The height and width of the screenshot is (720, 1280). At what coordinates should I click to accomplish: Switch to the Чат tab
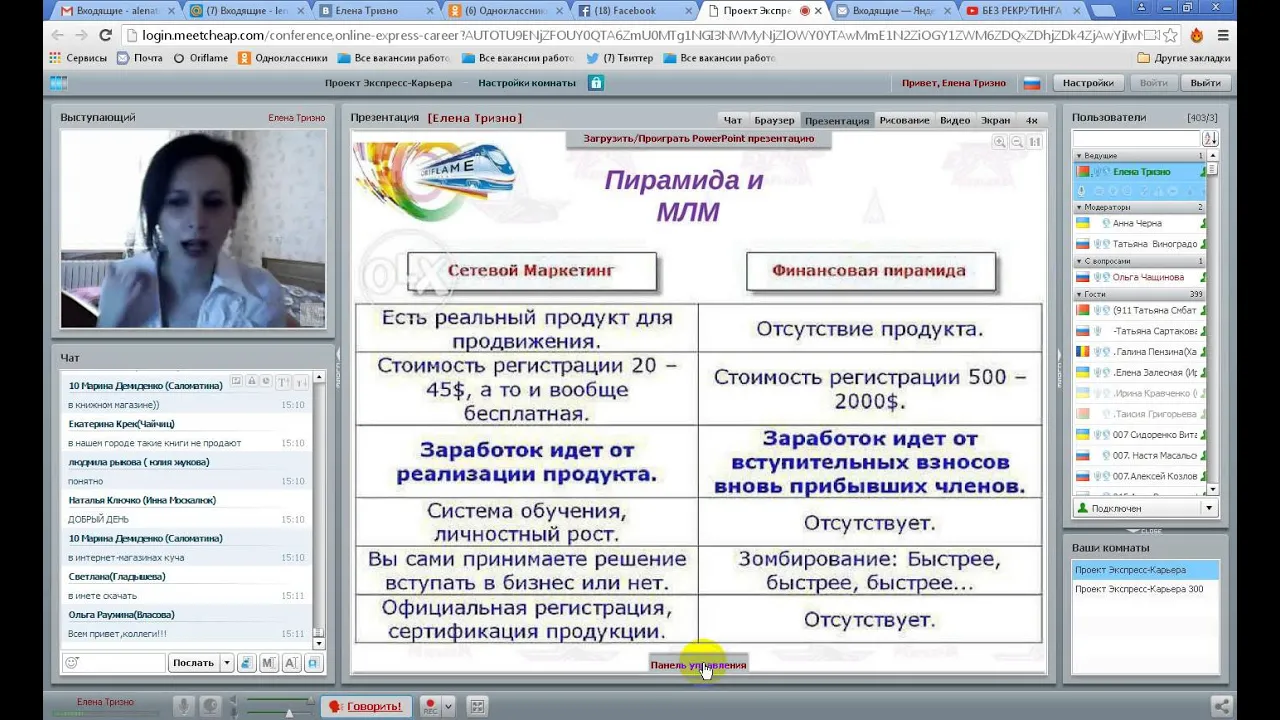click(x=733, y=120)
